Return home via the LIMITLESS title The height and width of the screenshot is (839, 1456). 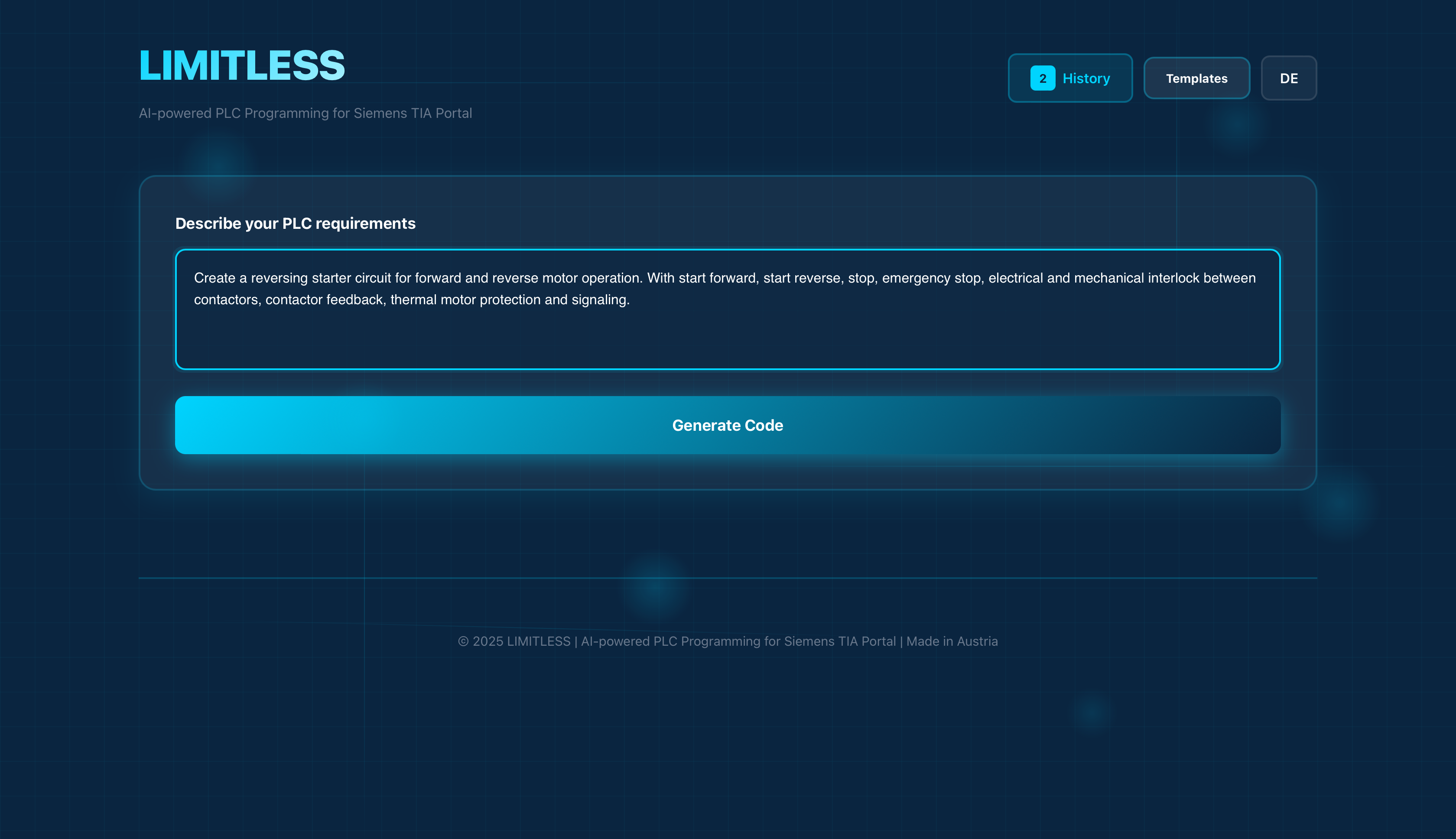click(241, 65)
